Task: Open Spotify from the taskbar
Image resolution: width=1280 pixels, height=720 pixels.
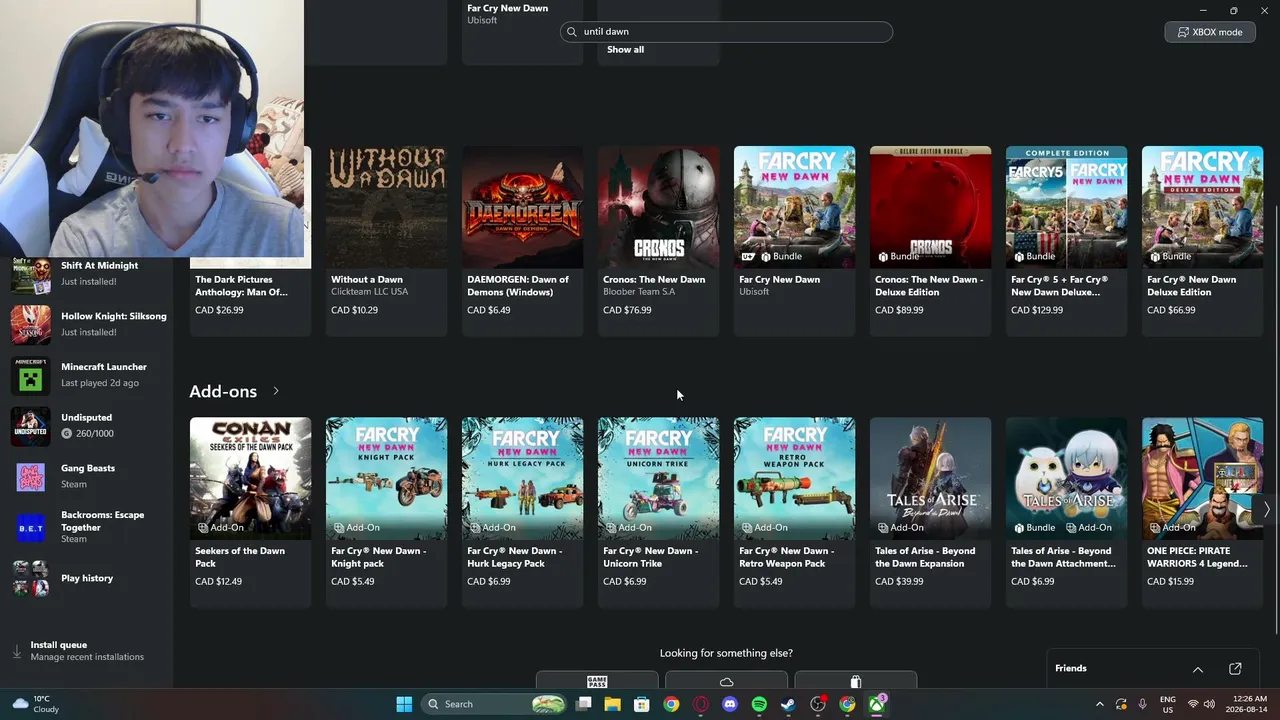Action: pyautogui.click(x=759, y=704)
